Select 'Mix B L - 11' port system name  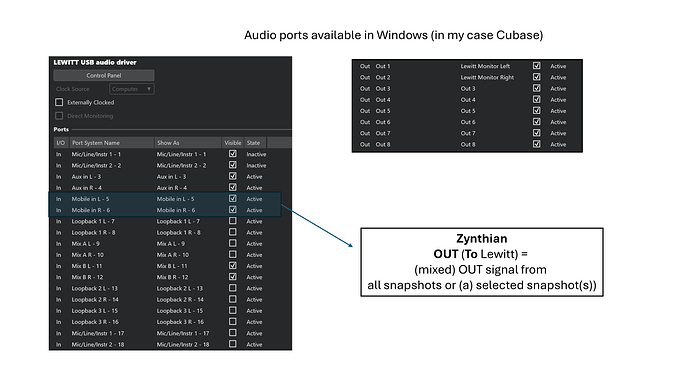87,266
